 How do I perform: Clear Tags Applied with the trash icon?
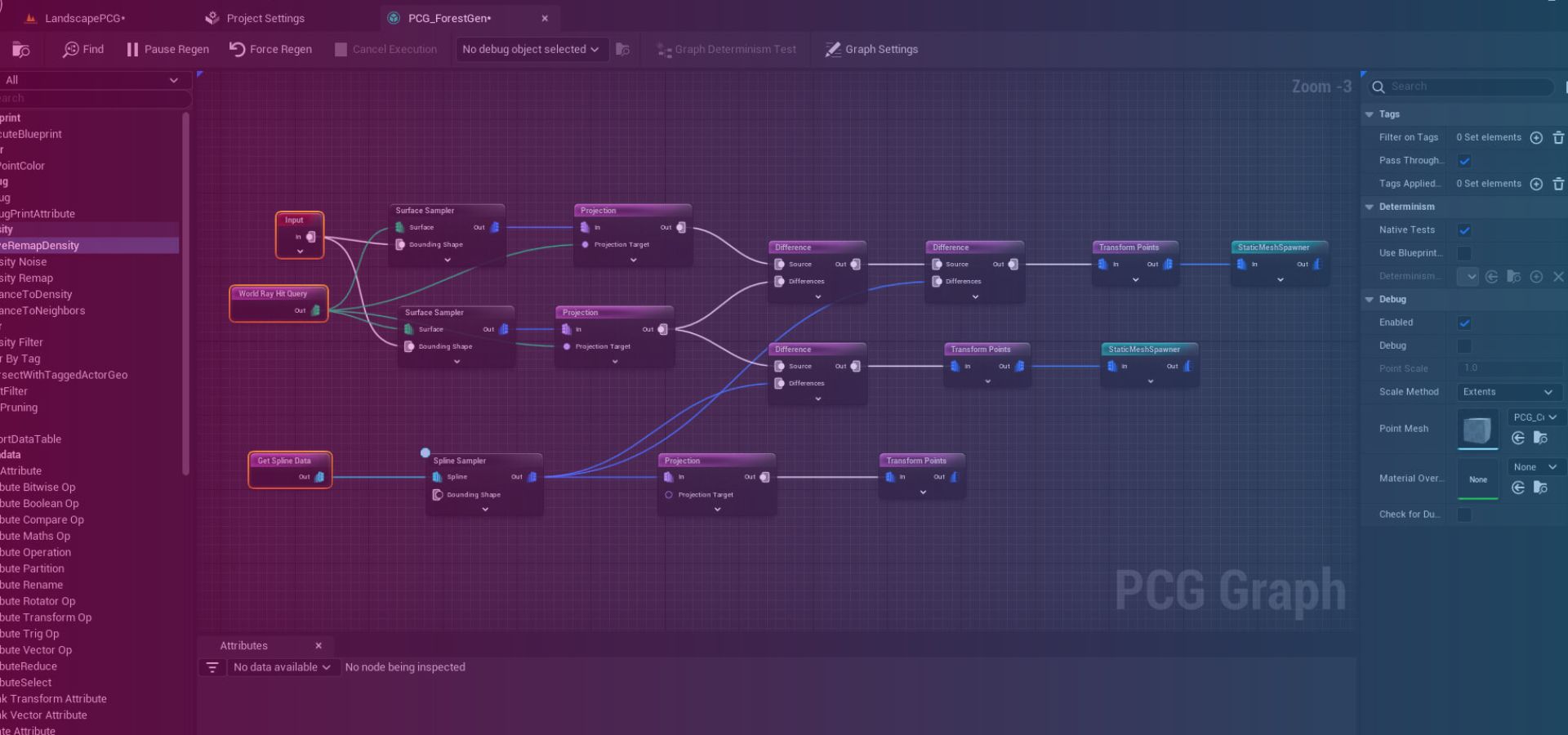tap(1559, 184)
